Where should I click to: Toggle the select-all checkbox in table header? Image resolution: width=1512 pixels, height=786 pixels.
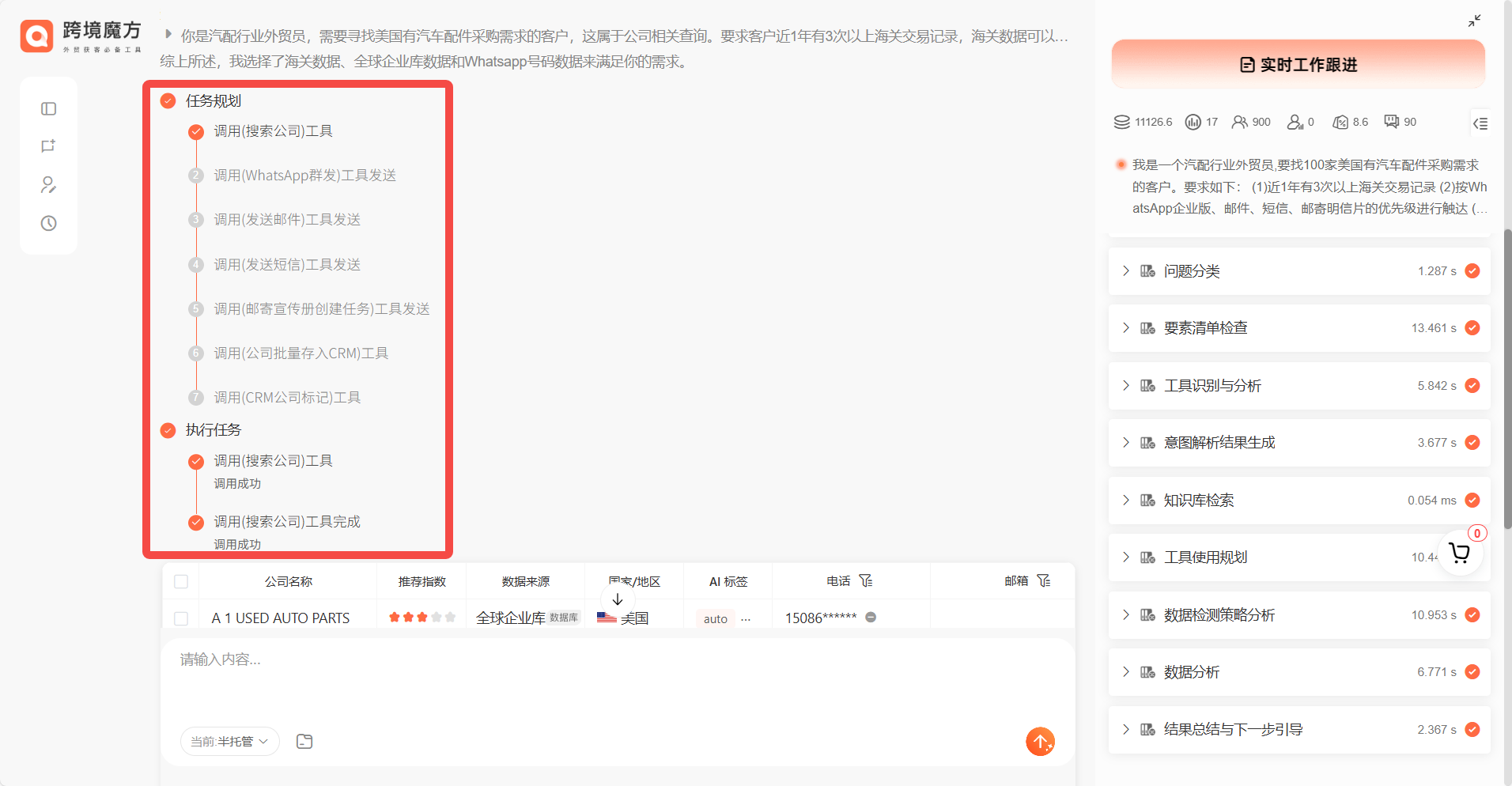[181, 582]
